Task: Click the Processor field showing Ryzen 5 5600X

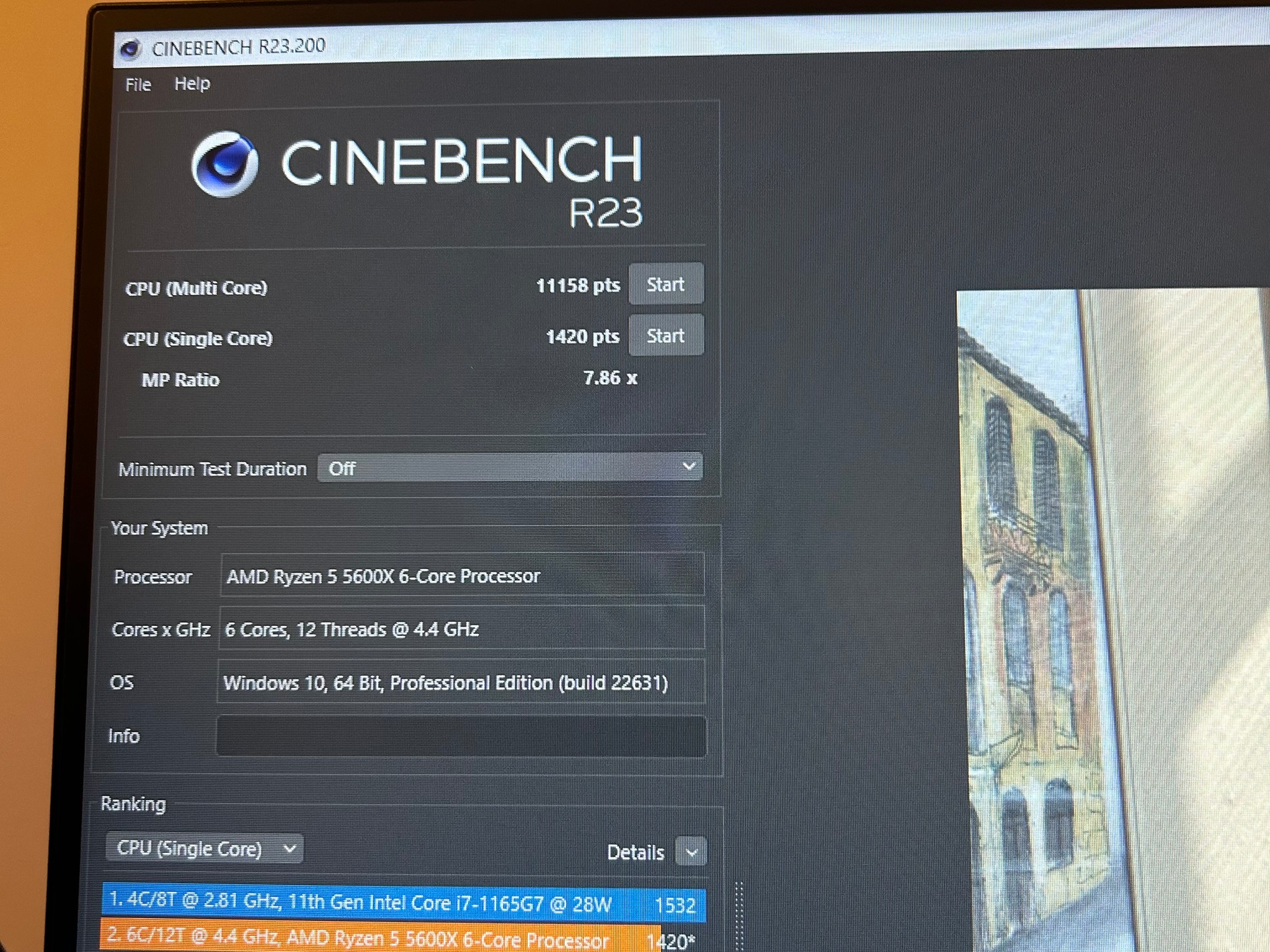Action: [x=462, y=575]
